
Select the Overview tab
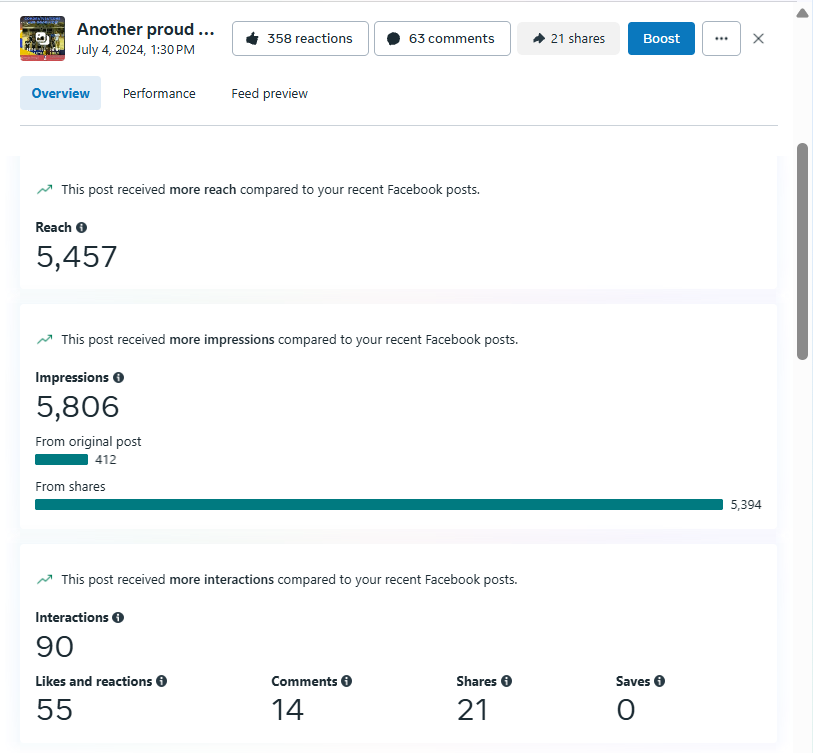coord(60,94)
